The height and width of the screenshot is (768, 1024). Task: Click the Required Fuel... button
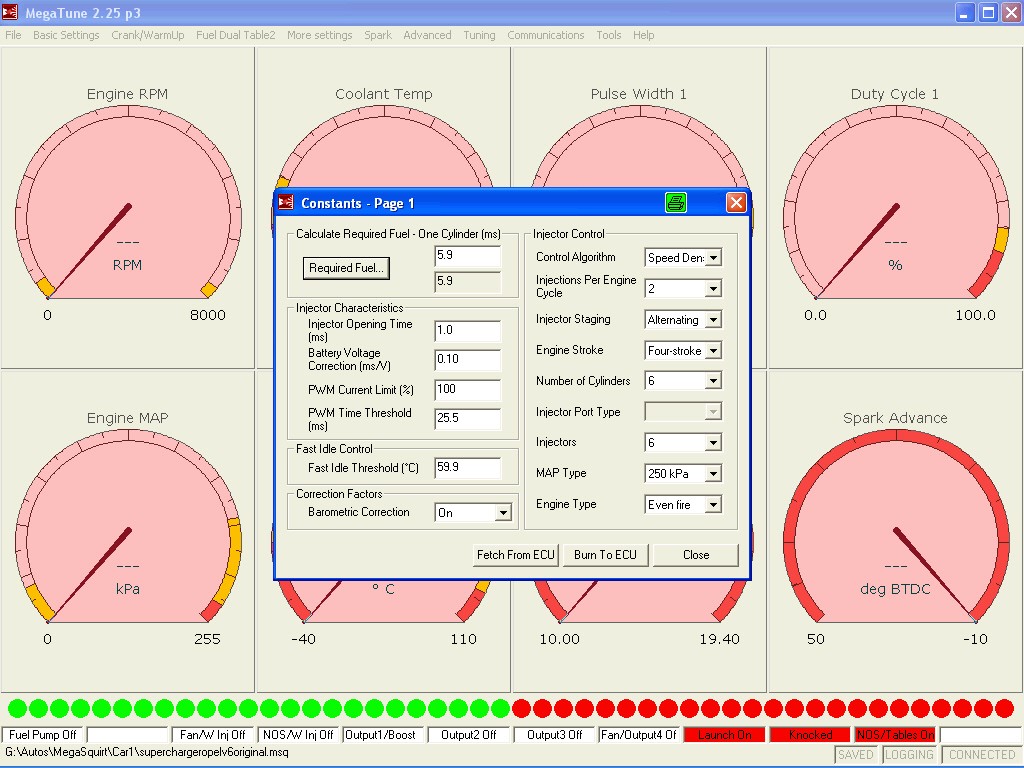click(x=346, y=268)
